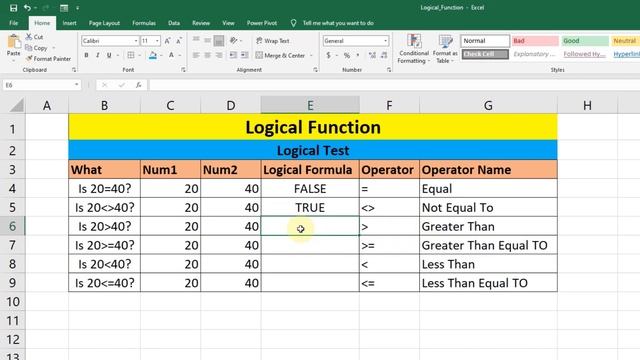Screen dimensions: 640x360
Task: Open Format as Table gallery
Action: (x=445, y=49)
